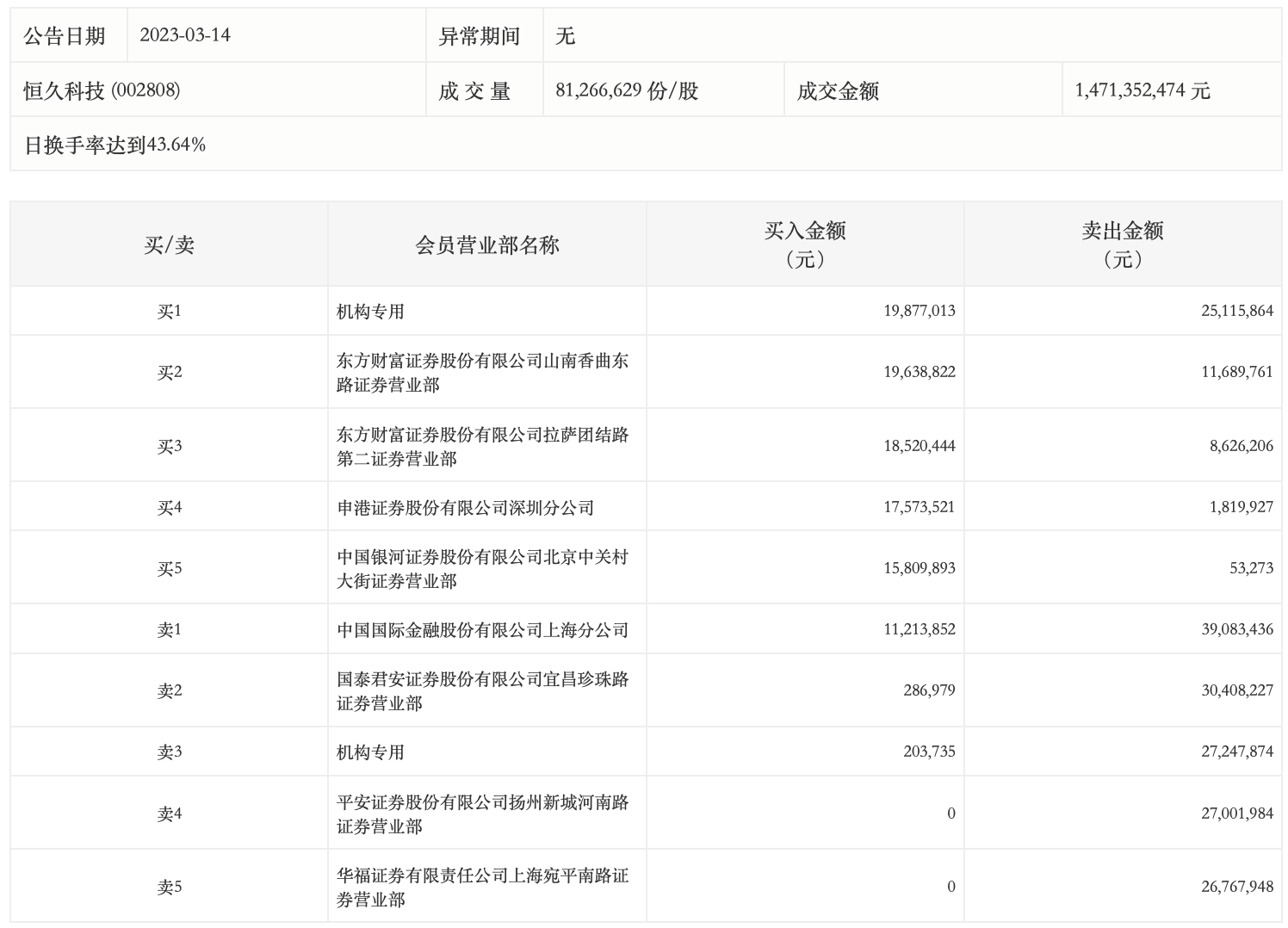Click the 成交金额 label
The width and height of the screenshot is (1288, 928).
click(838, 90)
